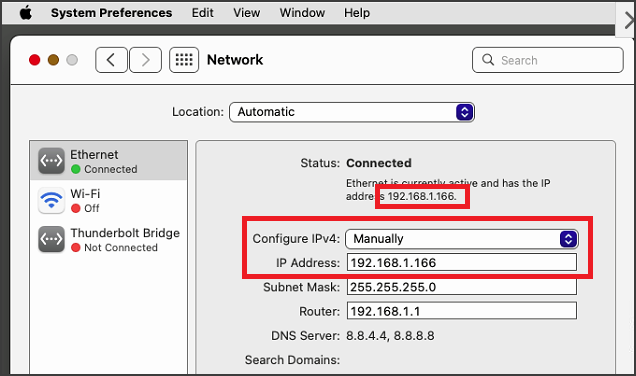The height and width of the screenshot is (376, 636).
Task: Open the Edit menu
Action: 202,13
